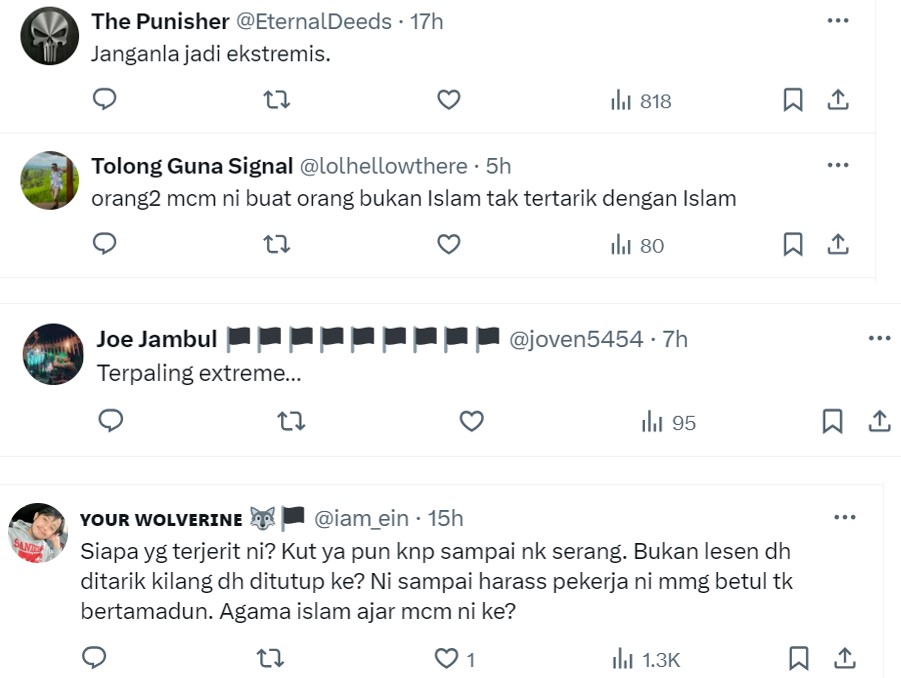Screen dimensions: 901x678
Task: Open more options on Joe Jambul's tweet
Action: tap(879, 338)
